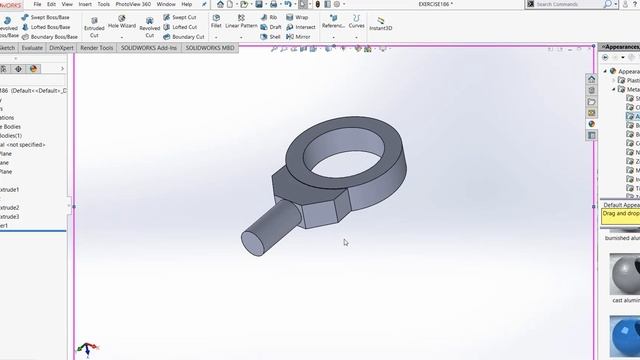Choose the Linear Pattern tool

(241, 22)
